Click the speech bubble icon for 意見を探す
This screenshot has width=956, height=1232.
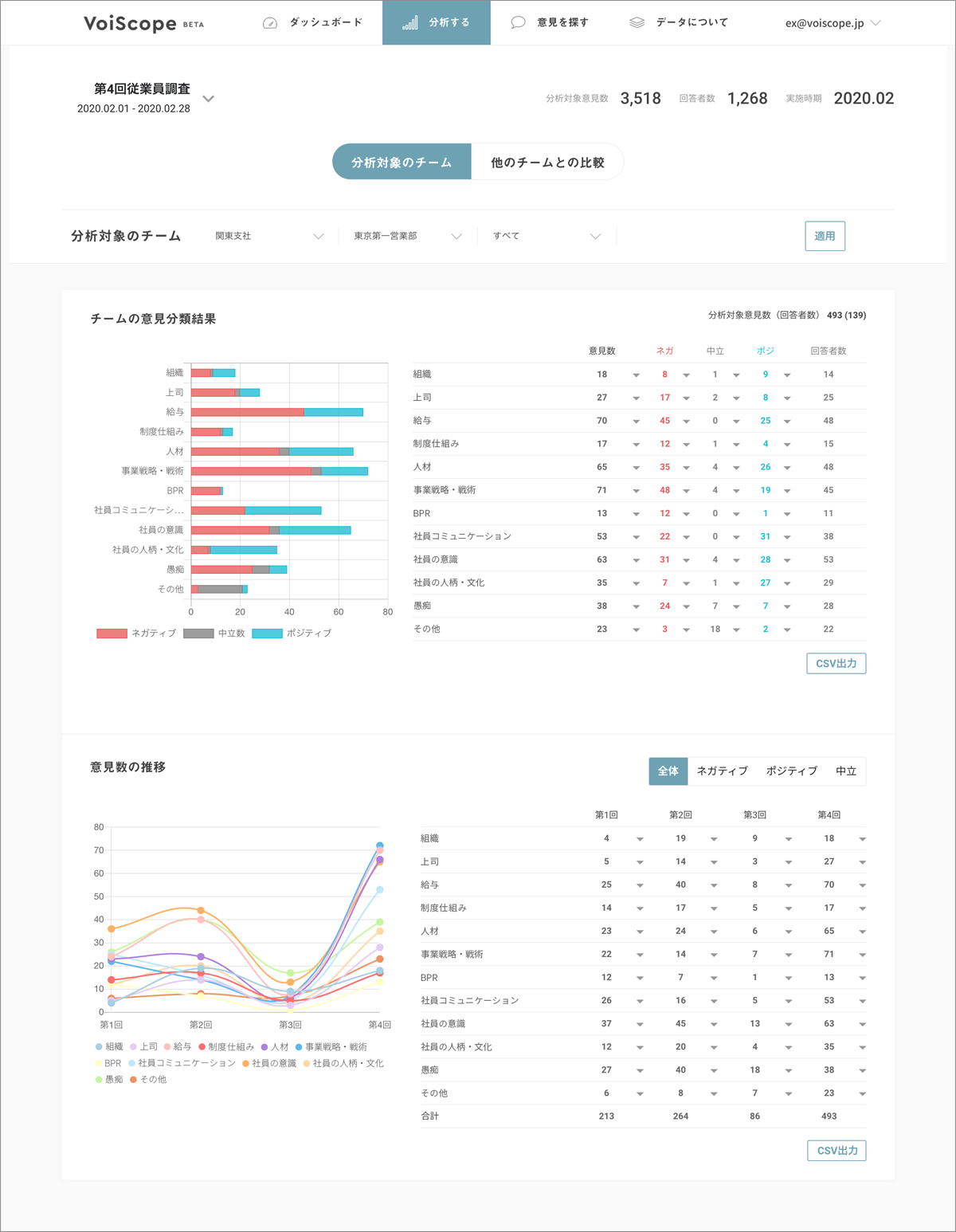pos(518,22)
